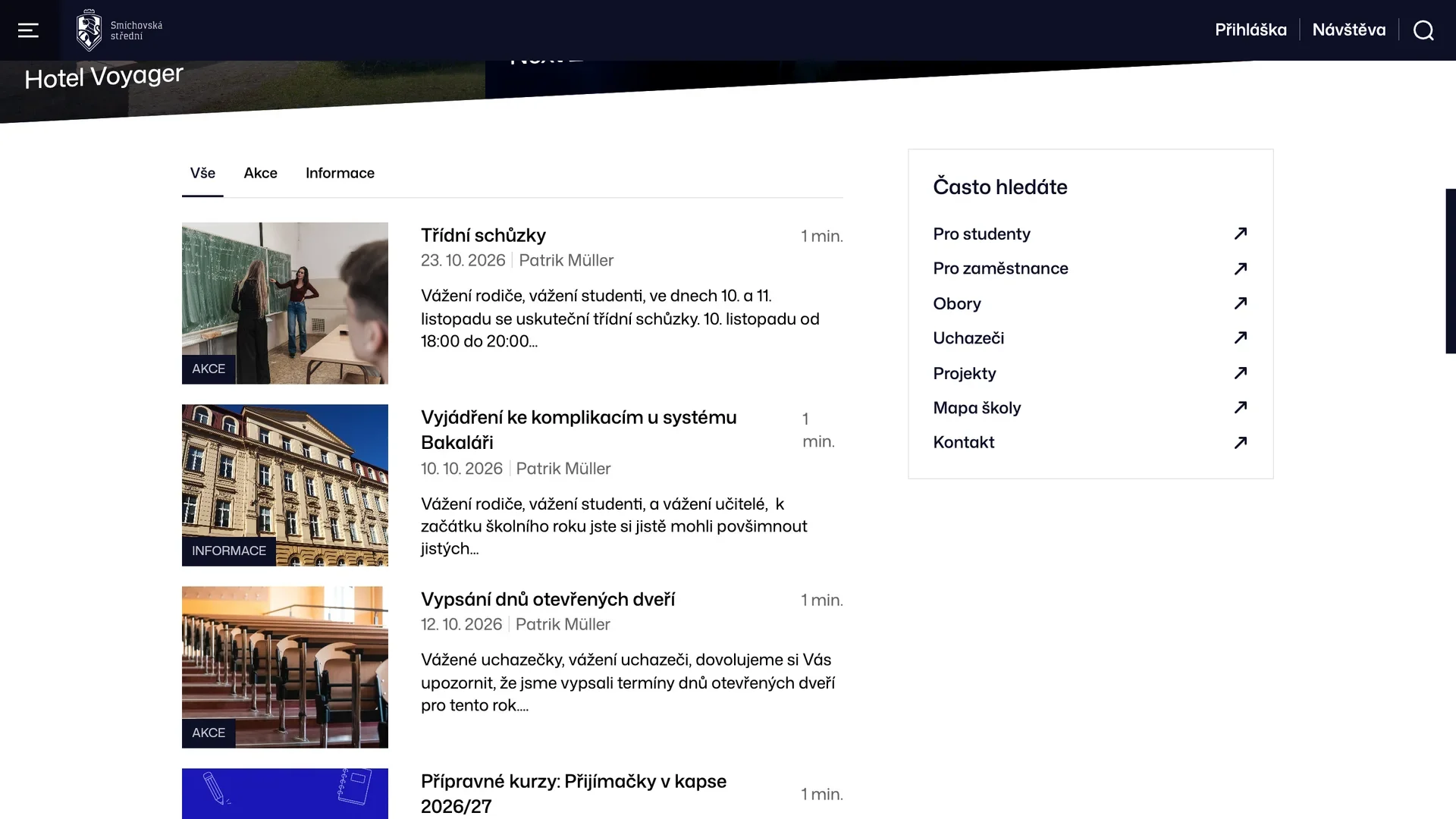Open the Pro studenty link
The image size is (1456, 819).
point(981,234)
